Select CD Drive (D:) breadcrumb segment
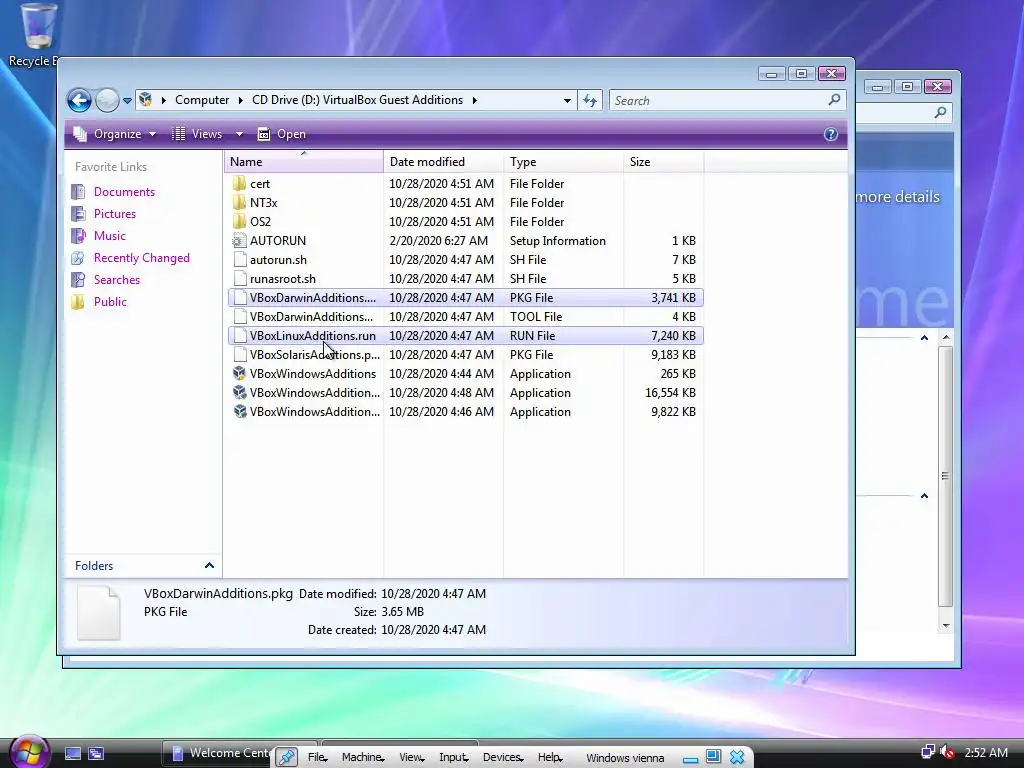1024x768 pixels. click(358, 100)
